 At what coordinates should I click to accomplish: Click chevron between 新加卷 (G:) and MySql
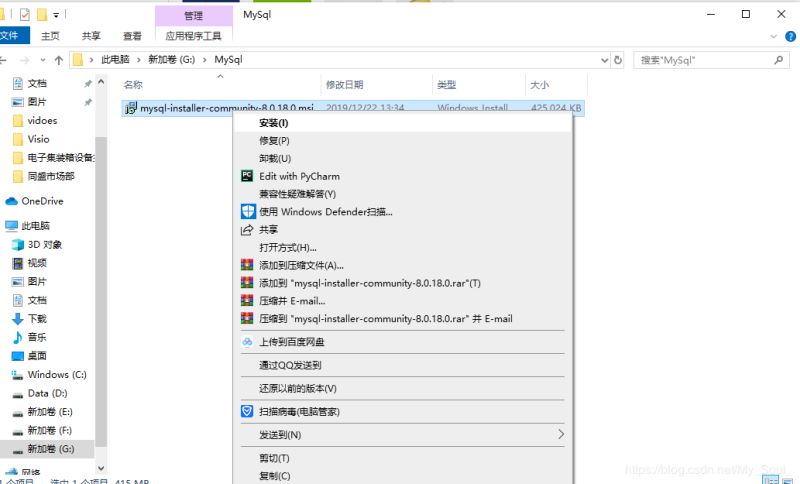(205, 60)
